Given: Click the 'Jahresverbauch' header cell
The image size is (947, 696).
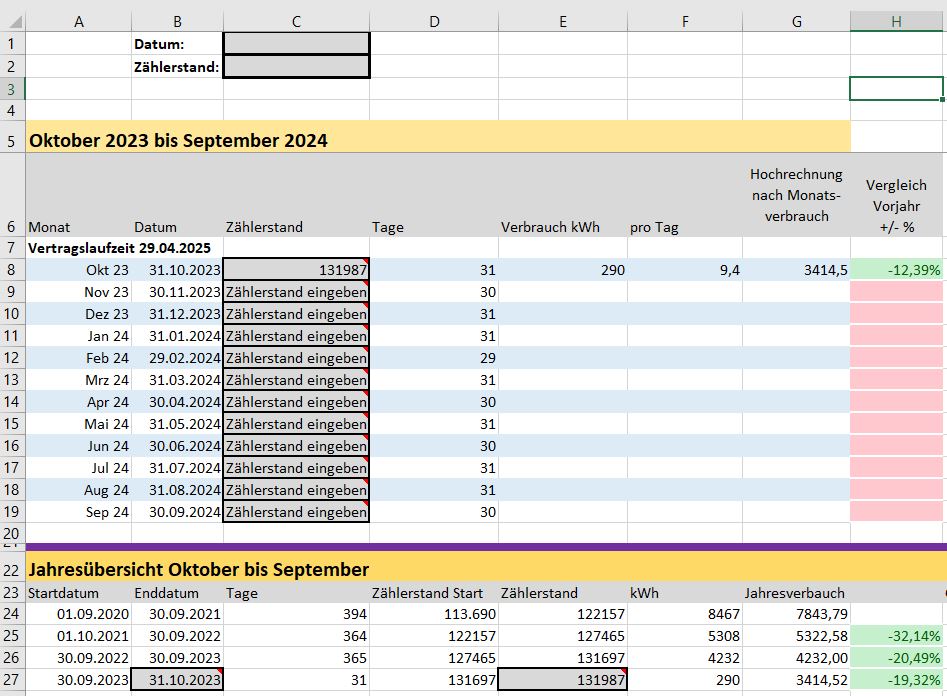Looking at the screenshot, I should (x=796, y=593).
